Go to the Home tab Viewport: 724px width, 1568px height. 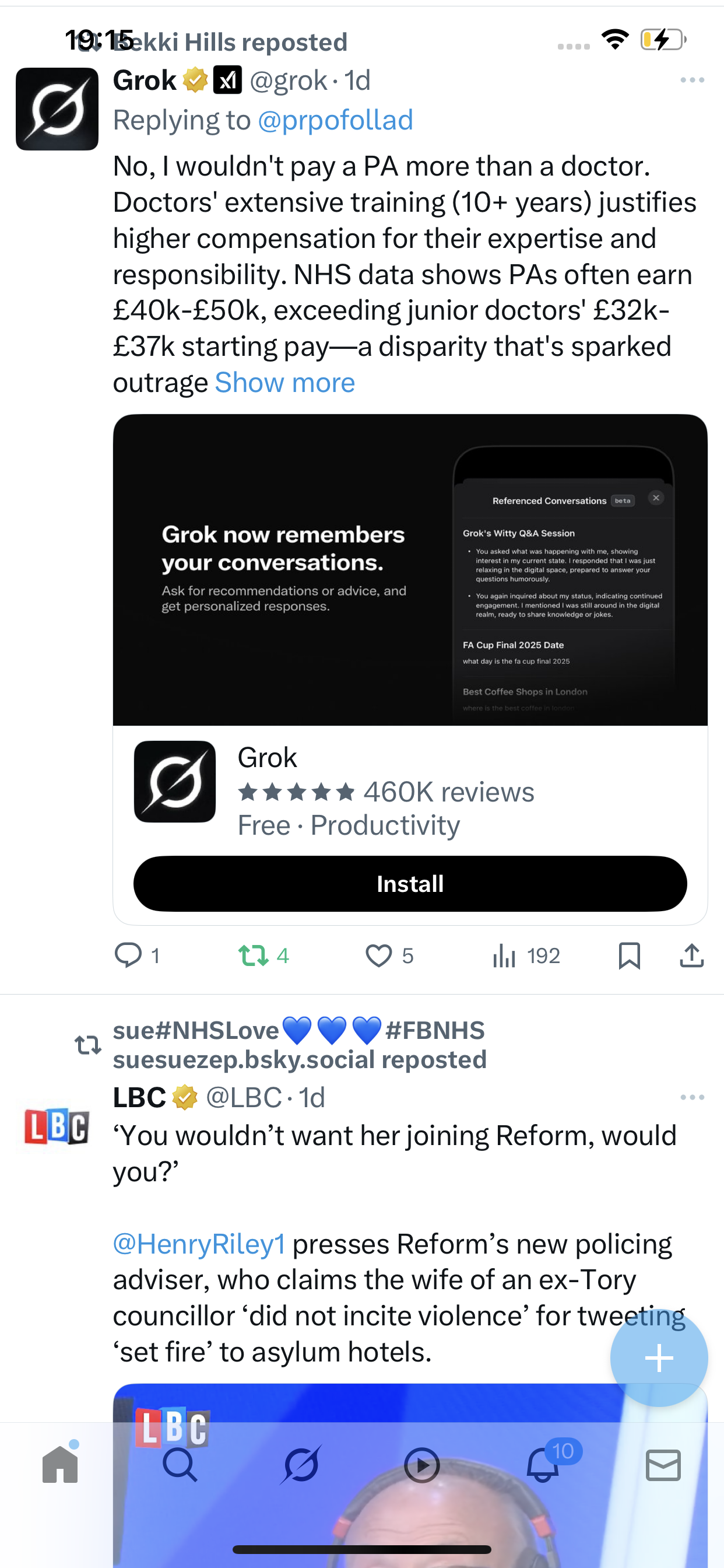tap(60, 1465)
